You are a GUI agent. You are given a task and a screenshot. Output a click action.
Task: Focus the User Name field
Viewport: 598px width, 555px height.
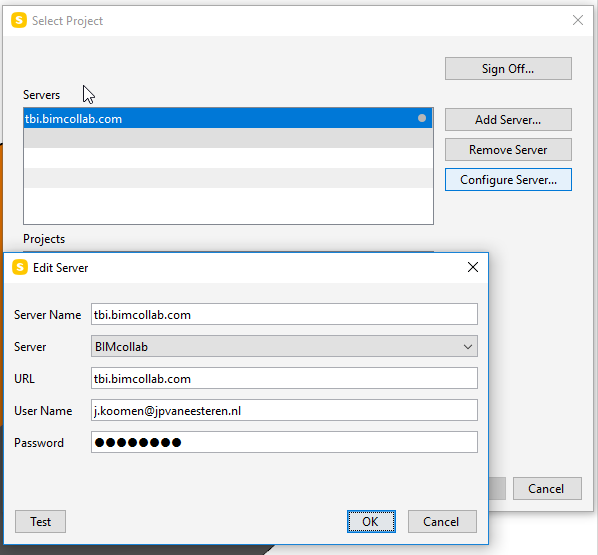(284, 410)
